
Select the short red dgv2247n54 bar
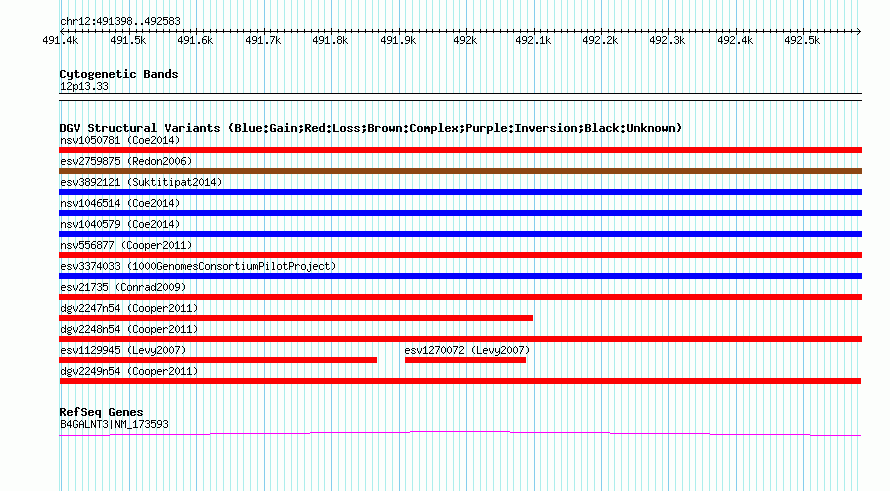tap(296, 318)
